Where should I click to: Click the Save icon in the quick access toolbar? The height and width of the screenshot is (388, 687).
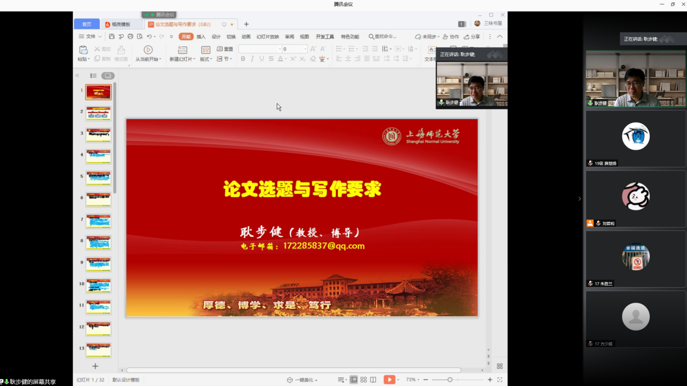click(x=112, y=36)
